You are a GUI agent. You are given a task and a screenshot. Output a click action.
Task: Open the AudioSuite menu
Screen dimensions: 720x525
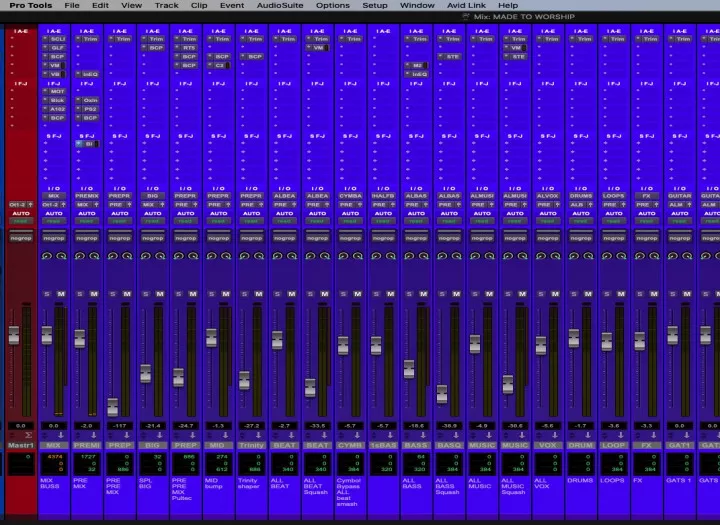280,6
